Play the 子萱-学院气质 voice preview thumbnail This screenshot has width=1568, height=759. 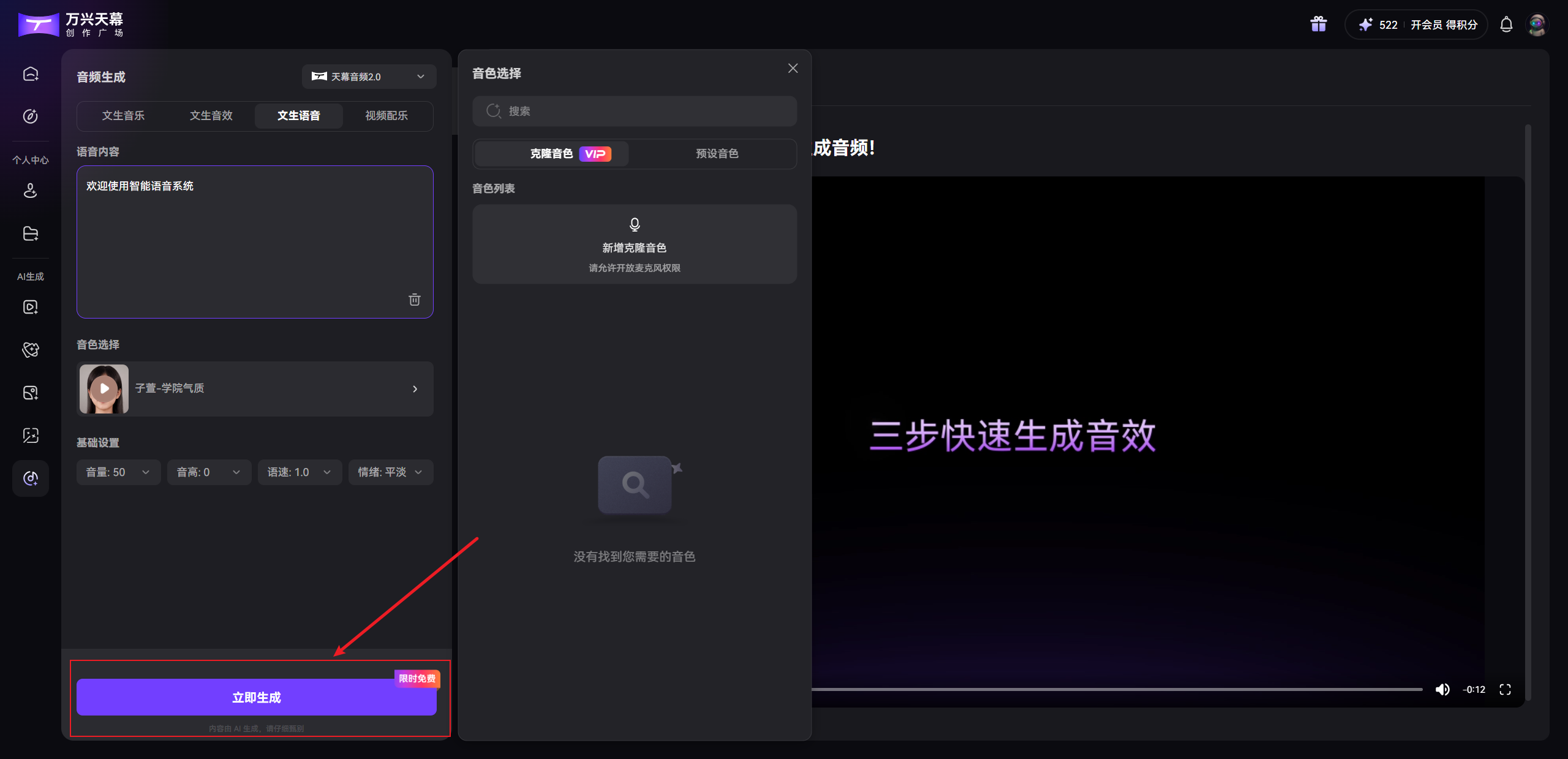pyautogui.click(x=104, y=388)
